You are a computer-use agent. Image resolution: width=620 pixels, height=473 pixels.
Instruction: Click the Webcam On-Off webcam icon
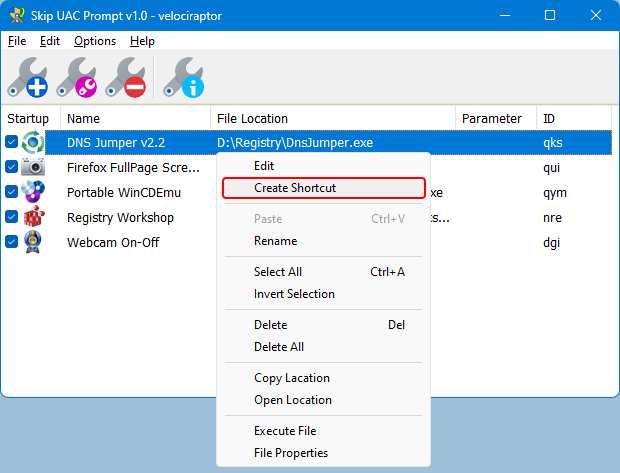[x=33, y=242]
